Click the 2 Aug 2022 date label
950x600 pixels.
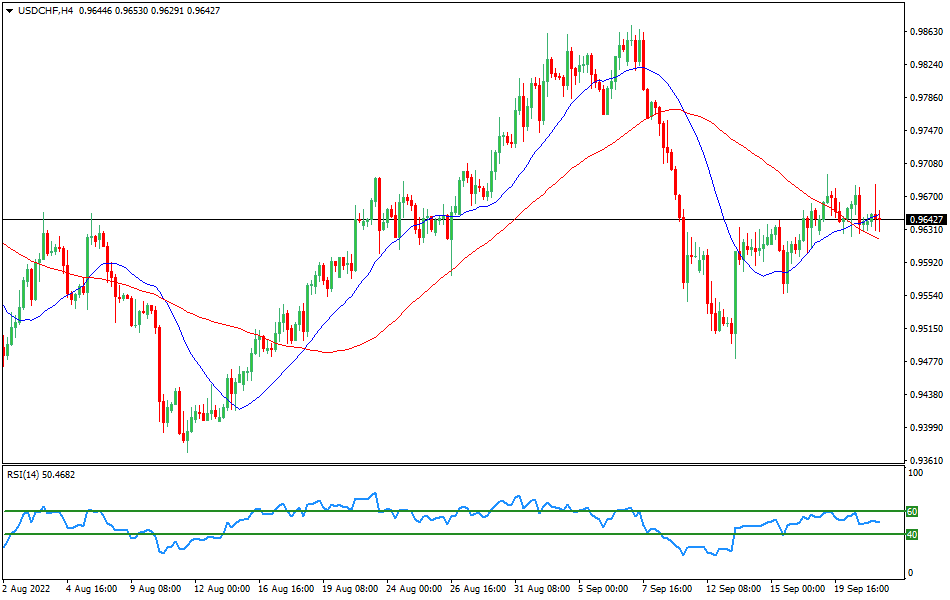click(x=25, y=589)
